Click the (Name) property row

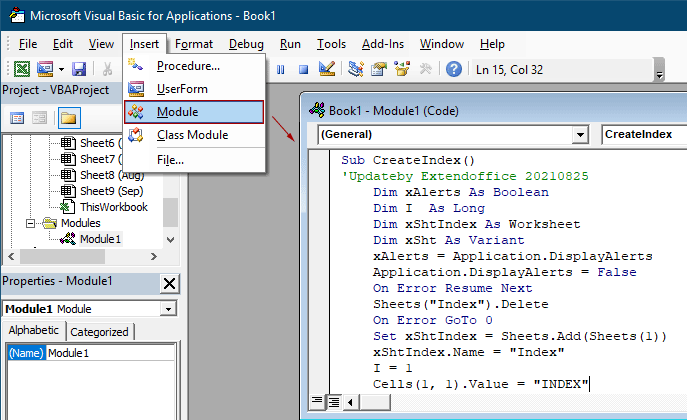pyautogui.click(x=27, y=353)
